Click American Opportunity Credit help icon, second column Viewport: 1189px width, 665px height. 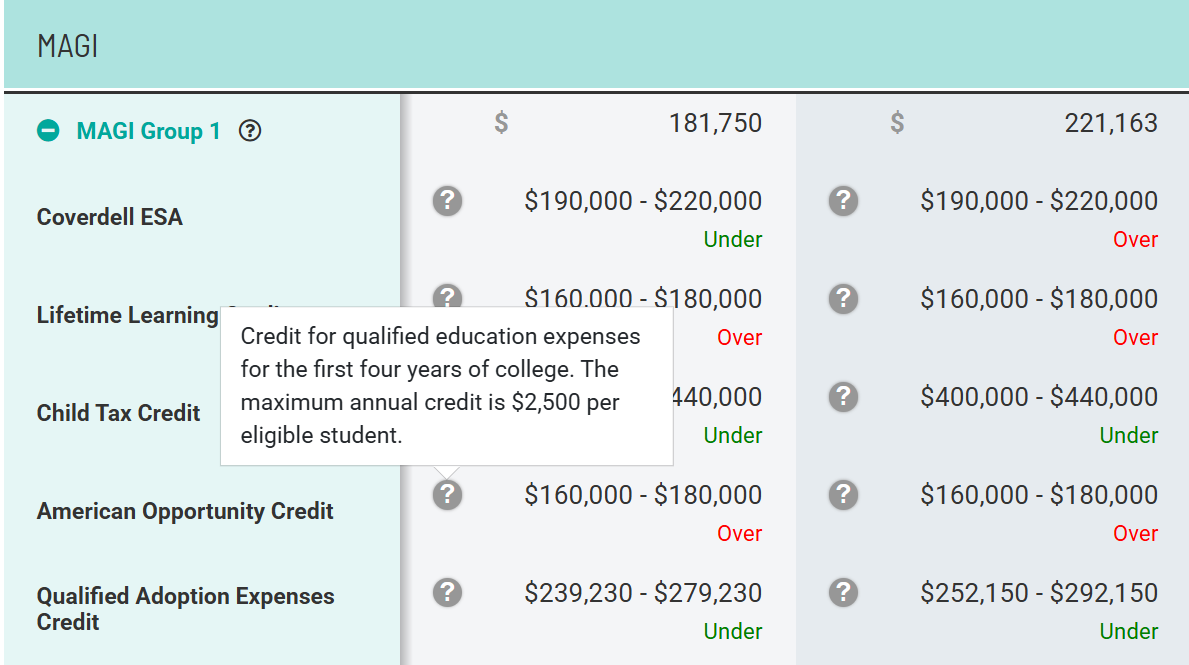tap(843, 494)
